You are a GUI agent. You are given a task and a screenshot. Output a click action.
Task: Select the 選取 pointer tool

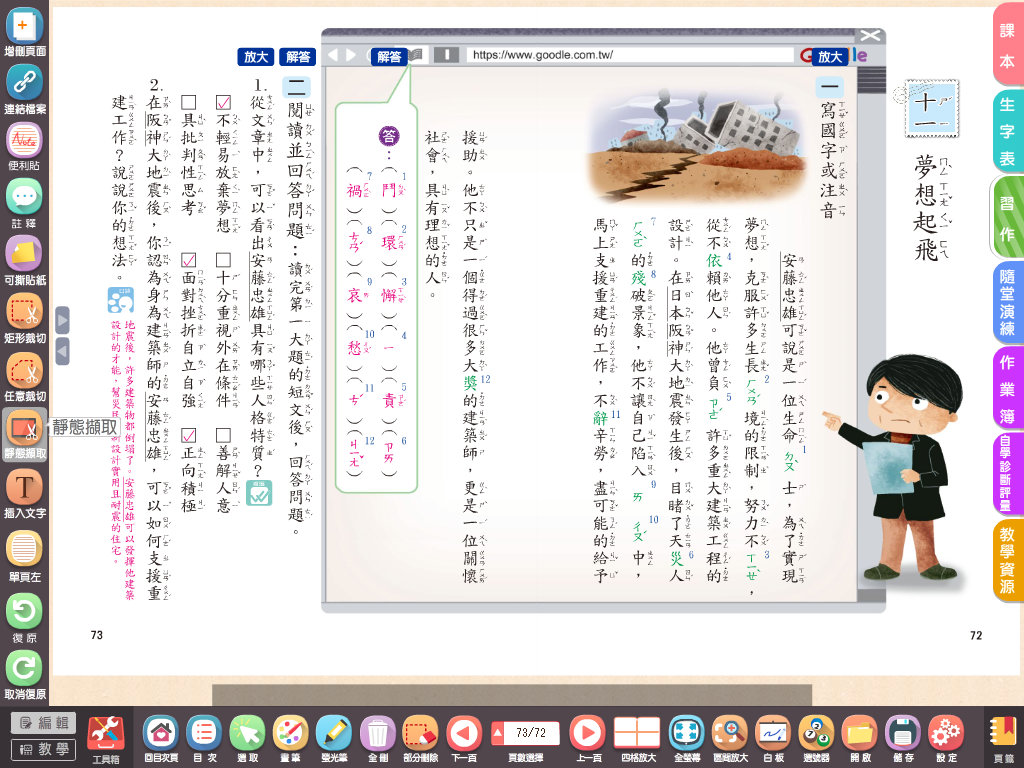(248, 739)
